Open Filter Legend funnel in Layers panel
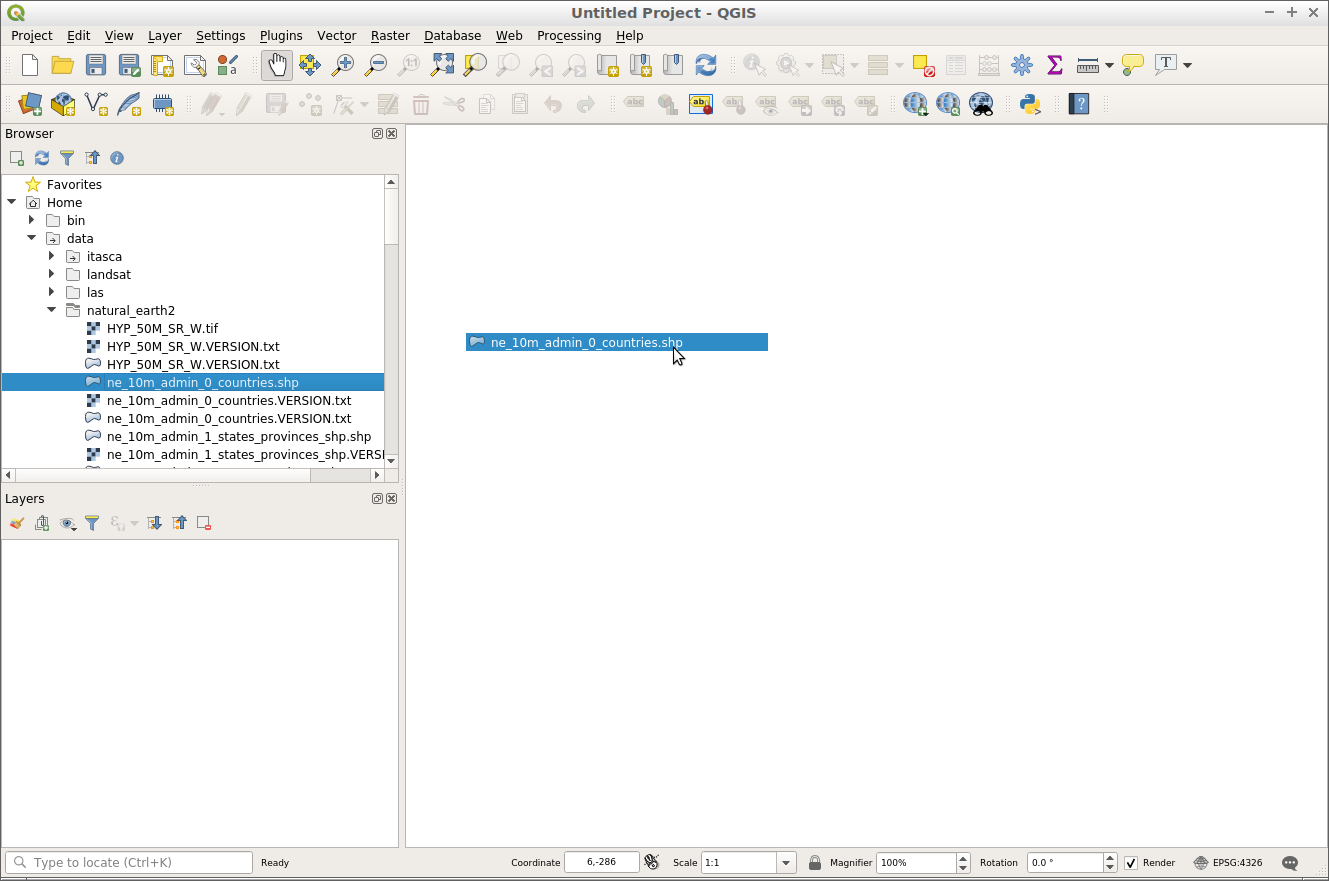This screenshot has height=881, width=1329. coord(92,523)
